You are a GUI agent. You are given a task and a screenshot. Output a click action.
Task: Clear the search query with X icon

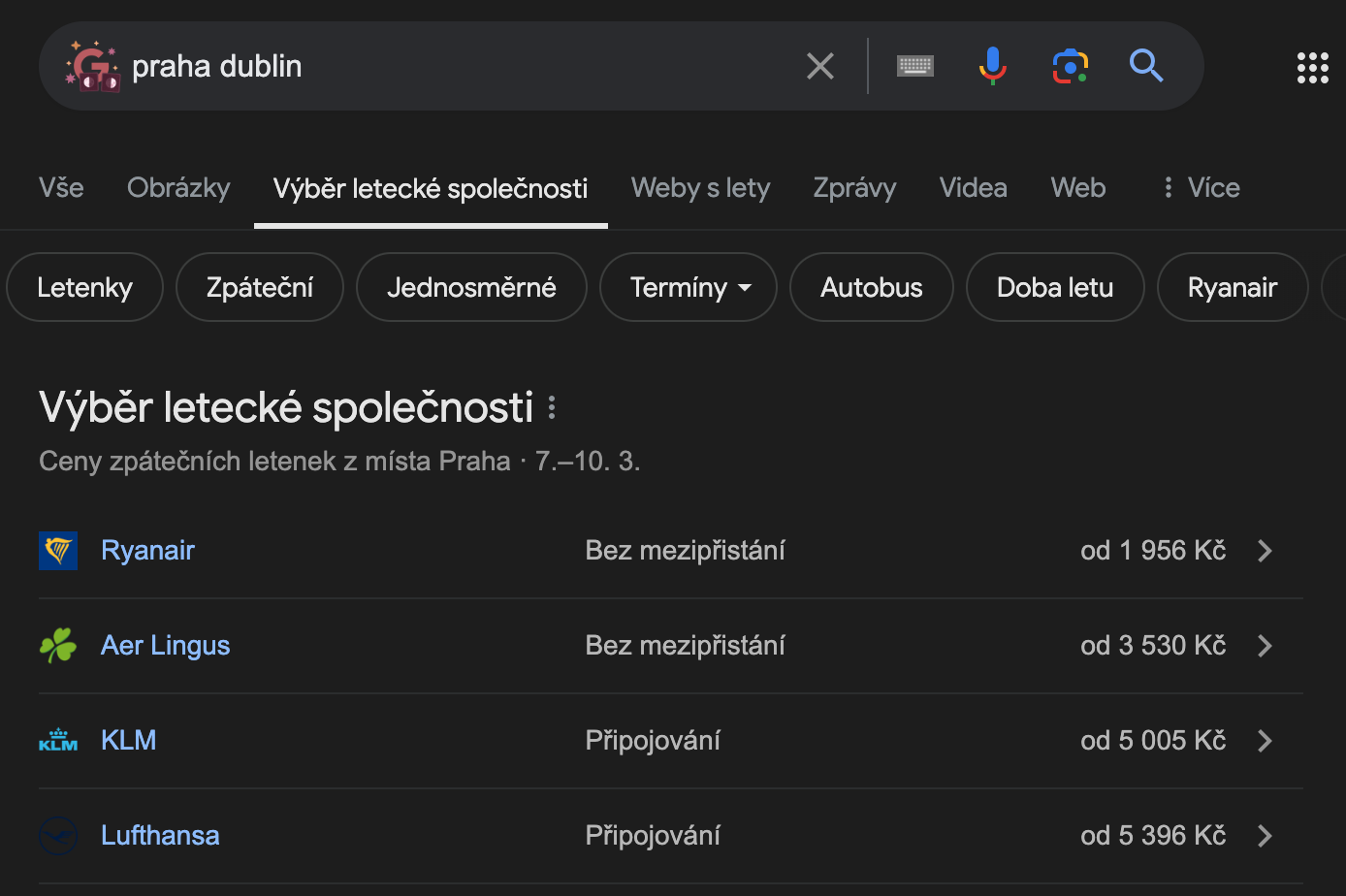click(x=820, y=66)
